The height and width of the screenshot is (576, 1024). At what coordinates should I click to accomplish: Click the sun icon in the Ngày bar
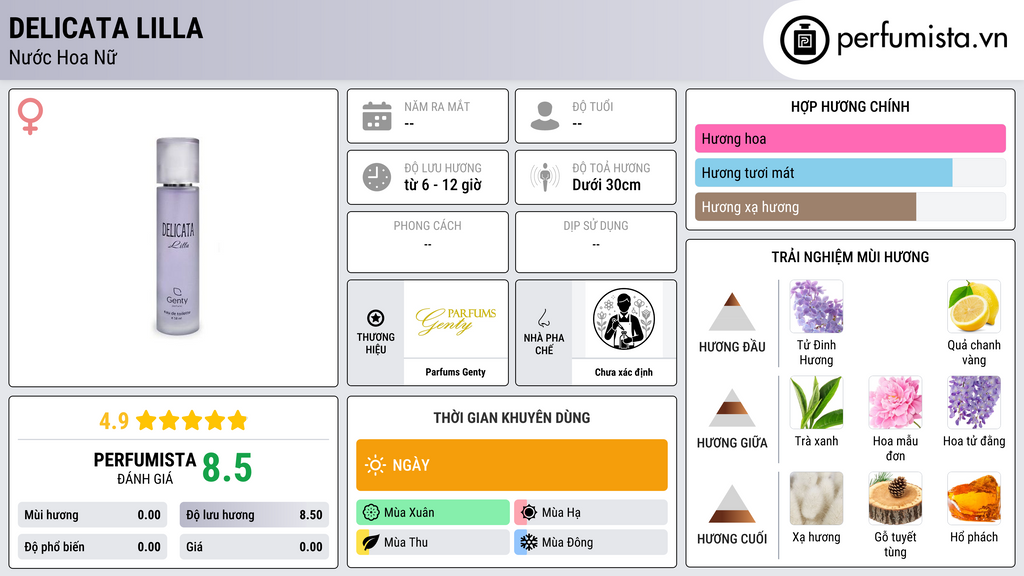click(376, 465)
